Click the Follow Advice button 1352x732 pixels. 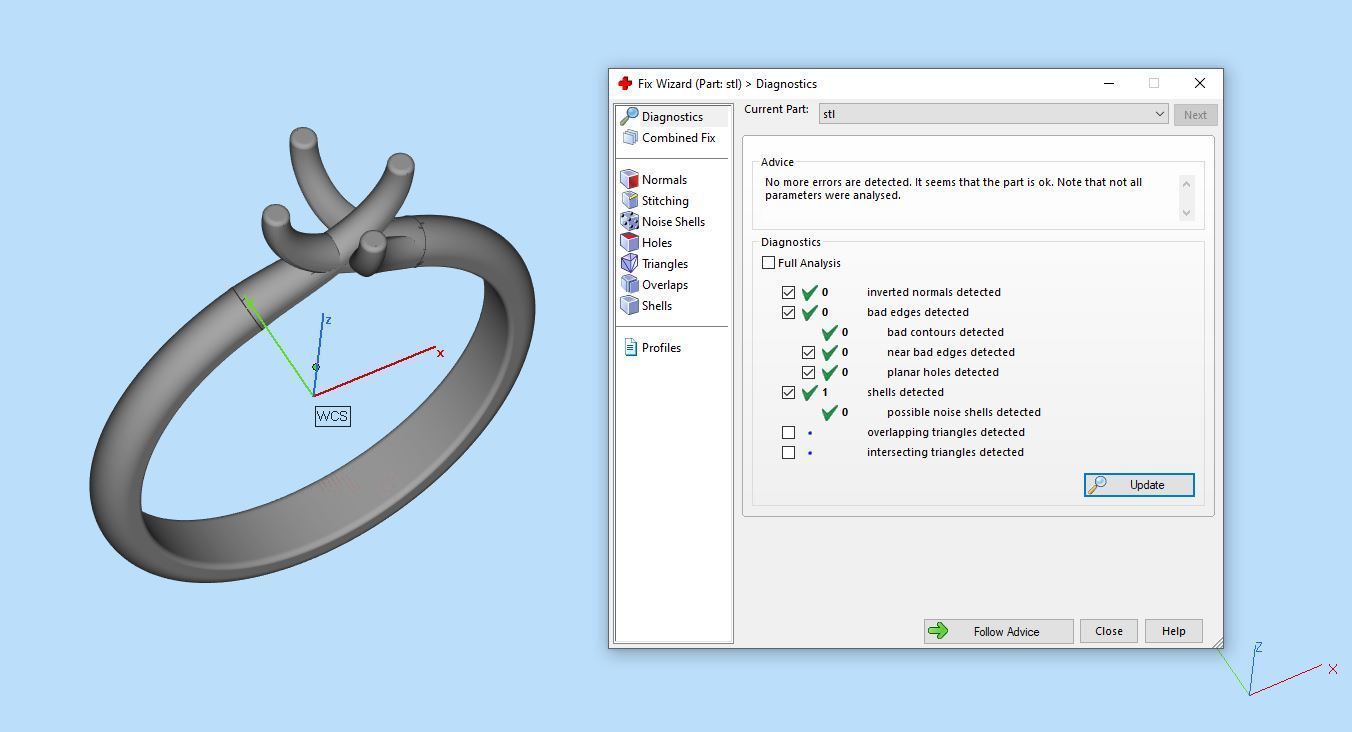tap(998, 631)
